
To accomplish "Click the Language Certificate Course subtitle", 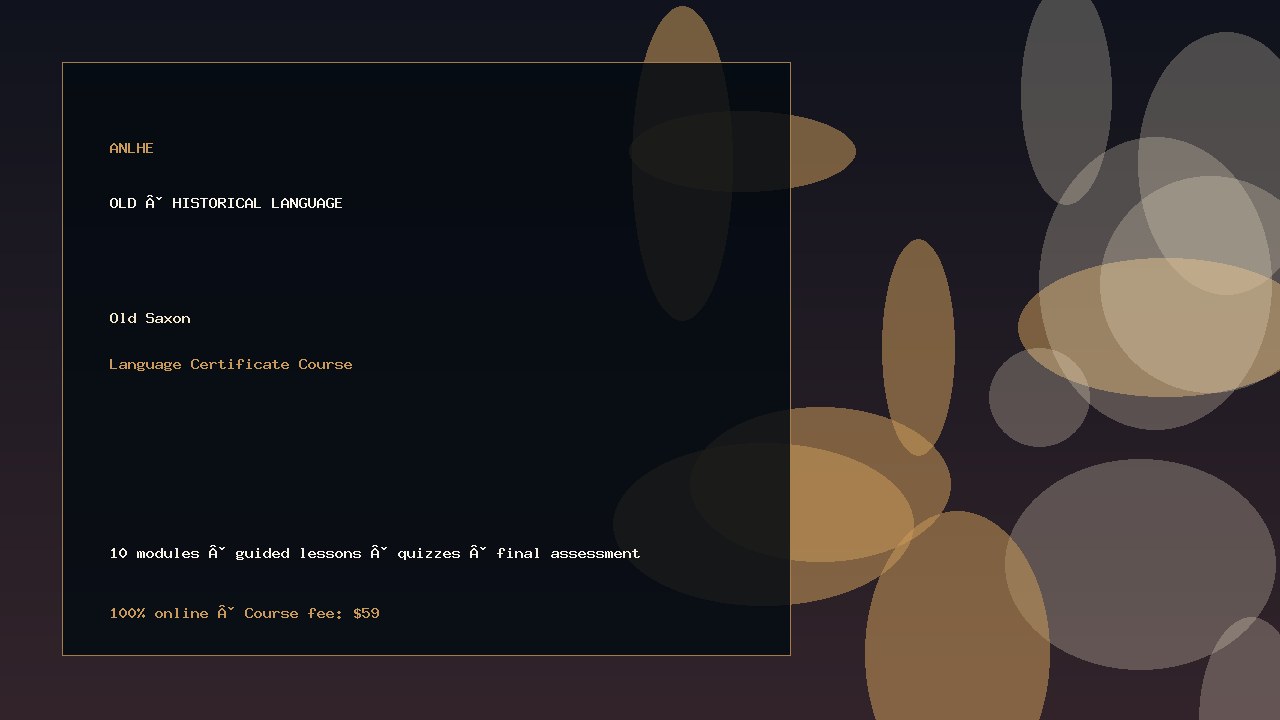I will click(x=231, y=364).
